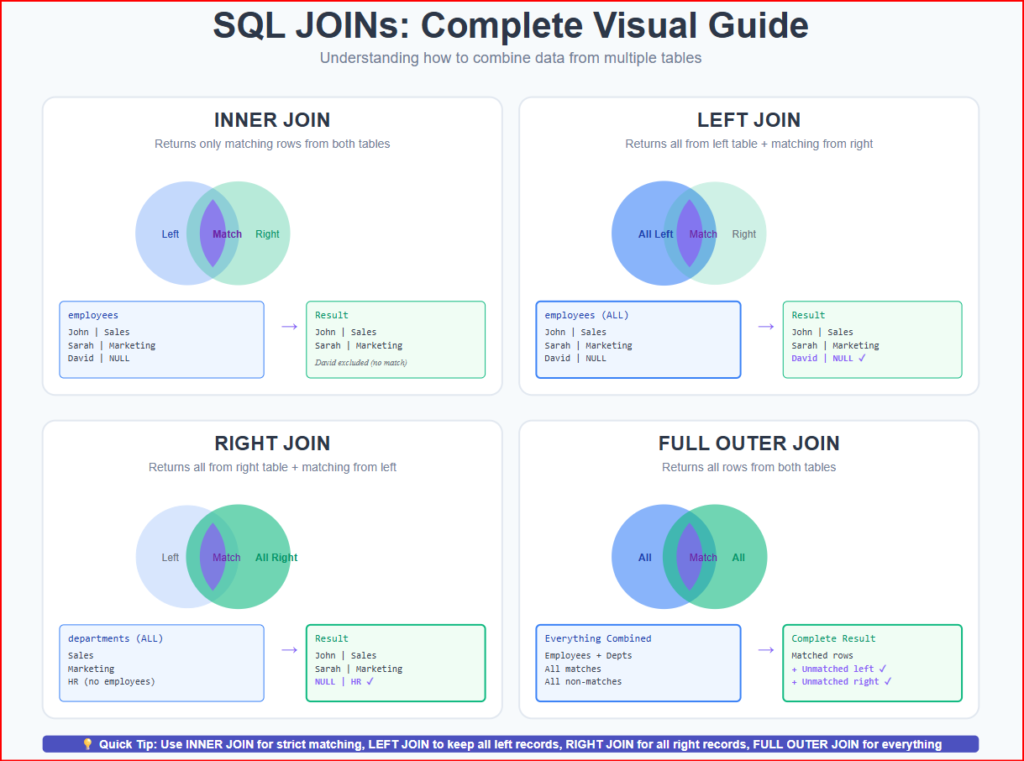
Task: Click 'Result' header in INNER JOIN card
Action: (x=332, y=315)
